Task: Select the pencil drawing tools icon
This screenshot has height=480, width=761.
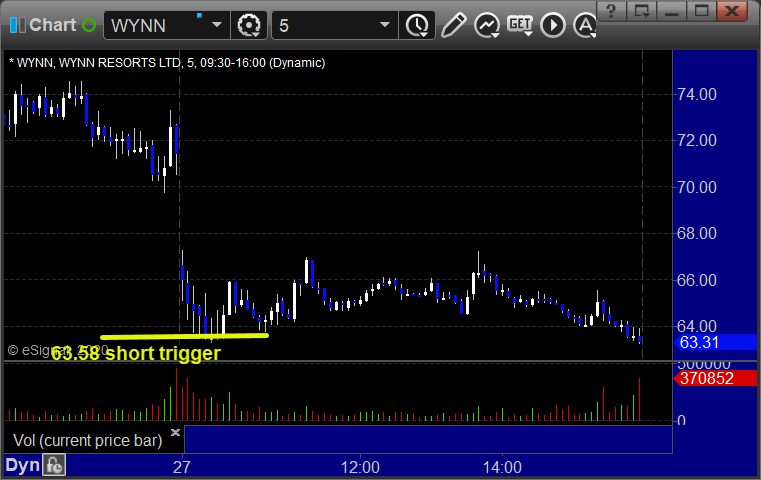Action: [x=454, y=25]
